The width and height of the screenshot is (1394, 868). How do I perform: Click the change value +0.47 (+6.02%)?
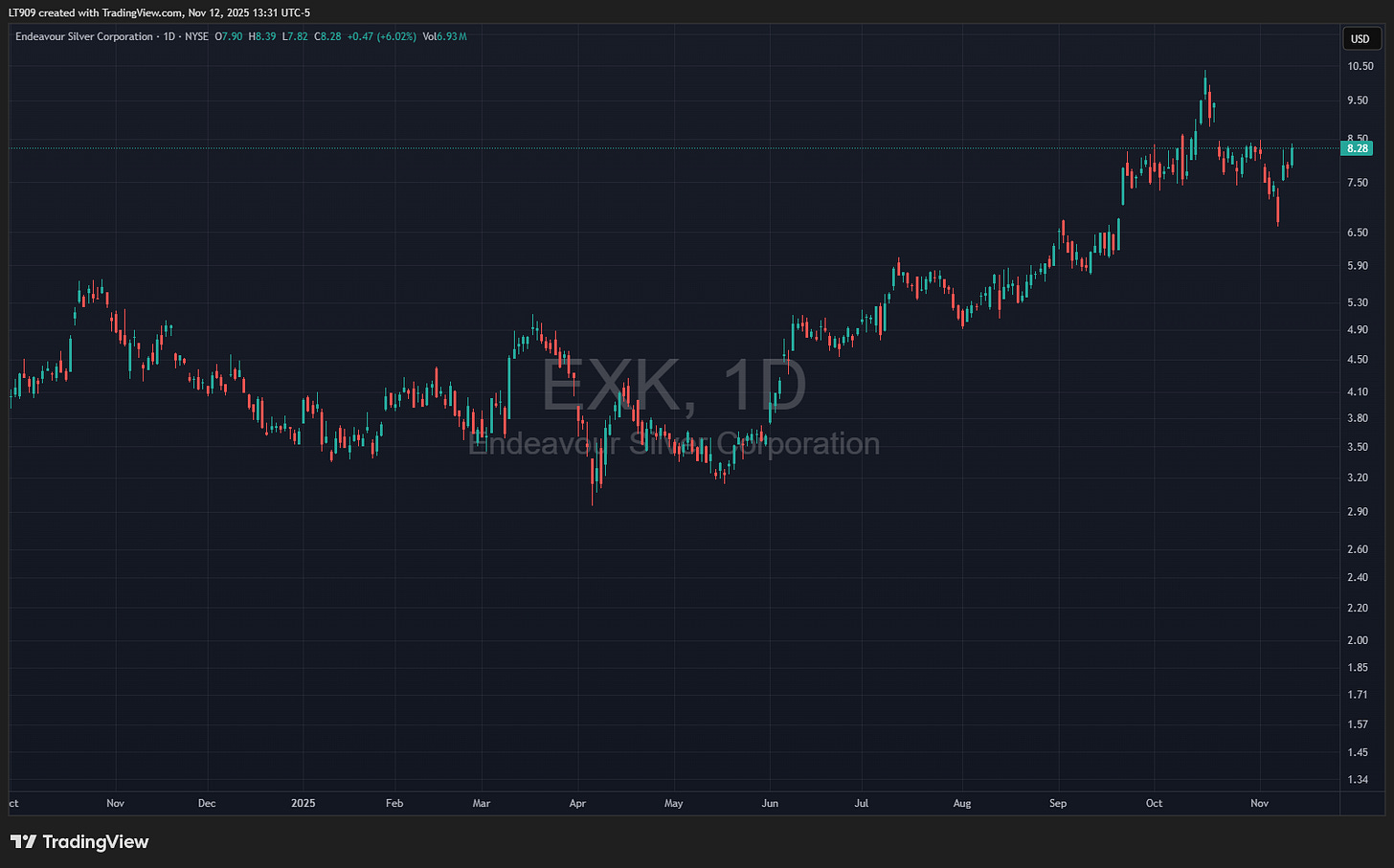point(381,36)
